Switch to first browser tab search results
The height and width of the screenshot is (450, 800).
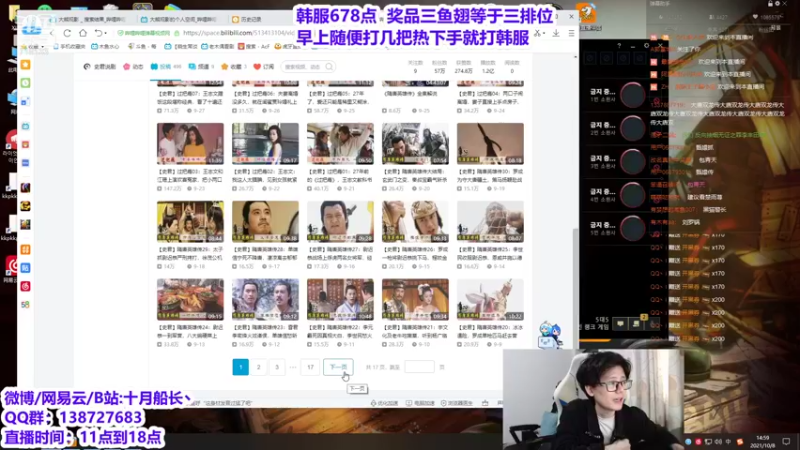[89, 19]
